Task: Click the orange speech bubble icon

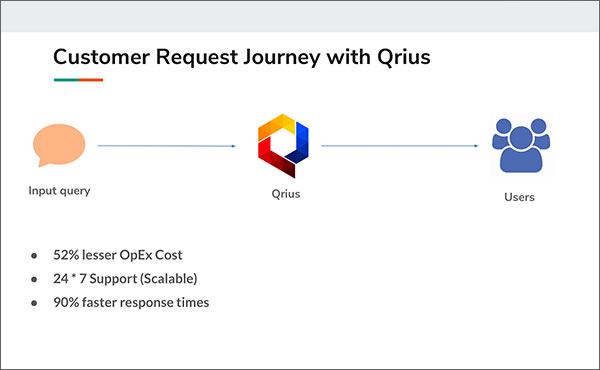Action: (59, 145)
